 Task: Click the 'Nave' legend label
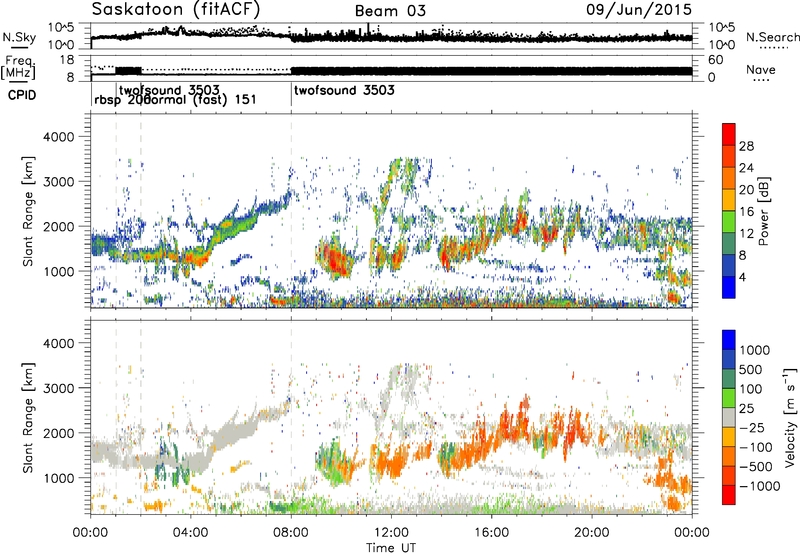tap(760, 69)
